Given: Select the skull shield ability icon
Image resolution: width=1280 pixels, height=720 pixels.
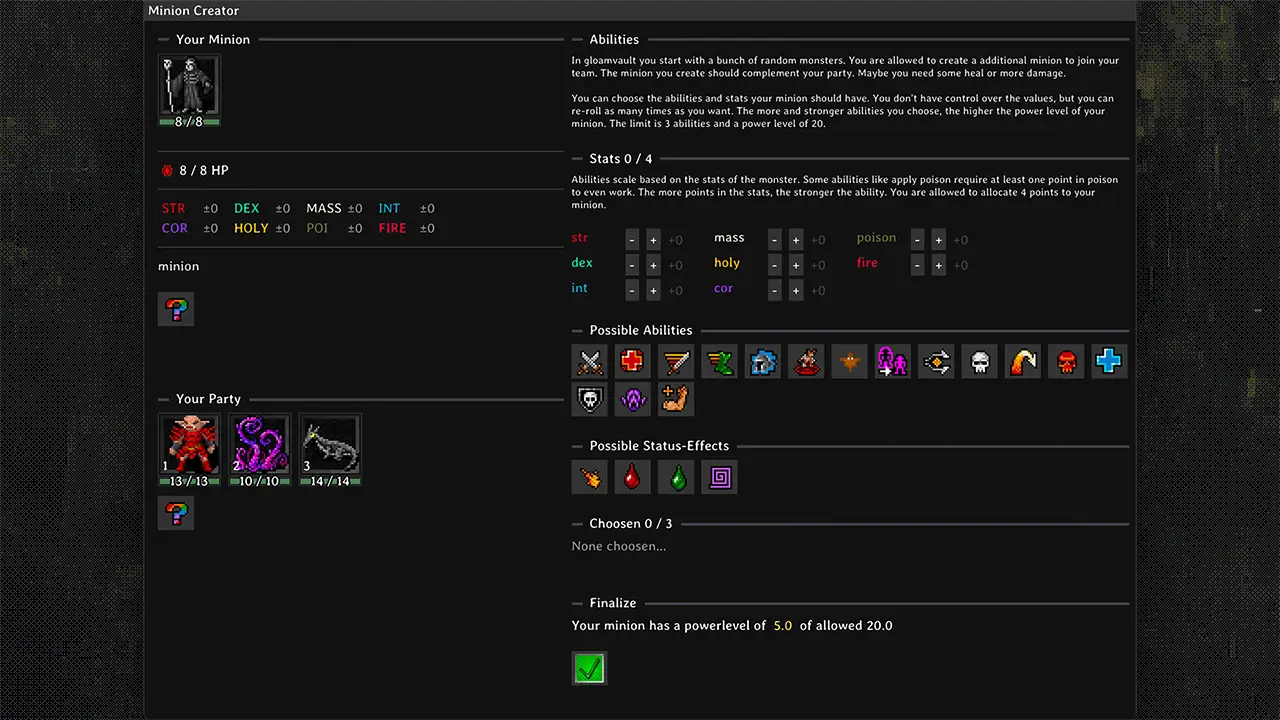Looking at the screenshot, I should pos(589,399).
